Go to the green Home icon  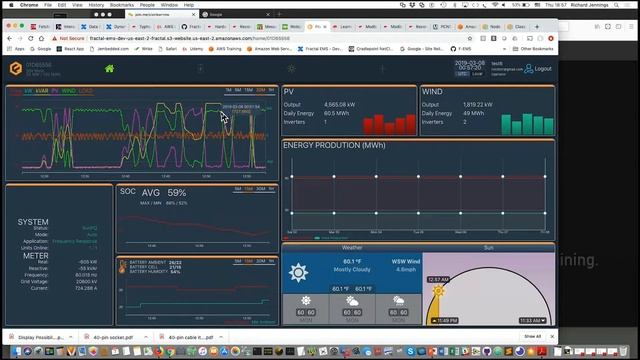109,69
